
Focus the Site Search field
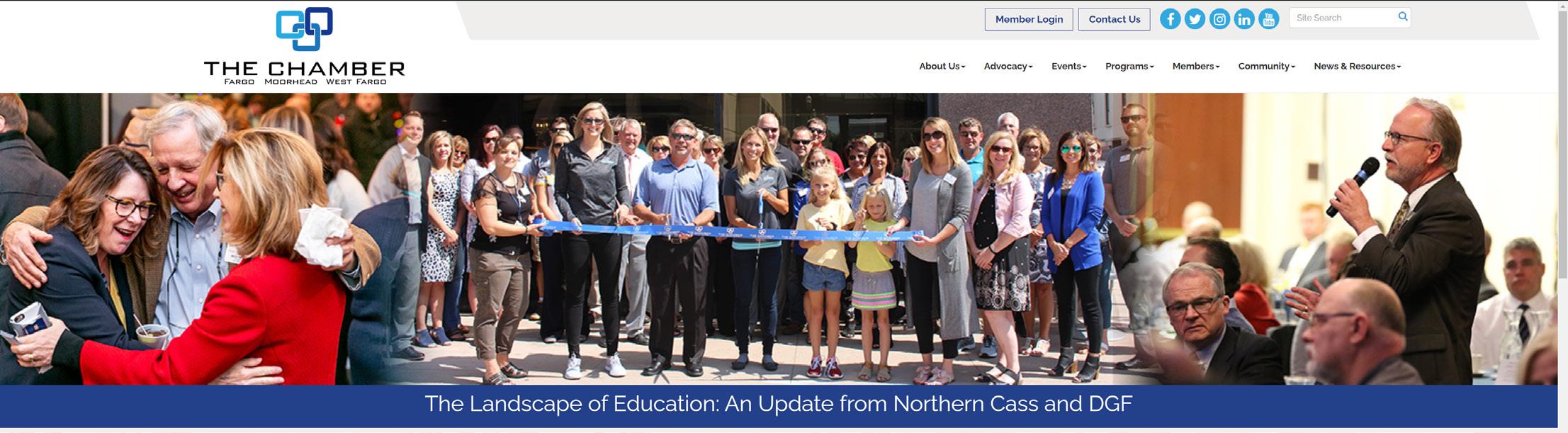(x=1342, y=18)
